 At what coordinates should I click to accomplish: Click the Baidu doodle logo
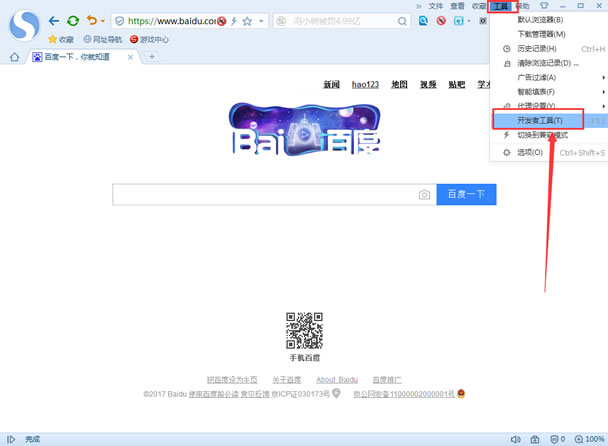[304, 129]
